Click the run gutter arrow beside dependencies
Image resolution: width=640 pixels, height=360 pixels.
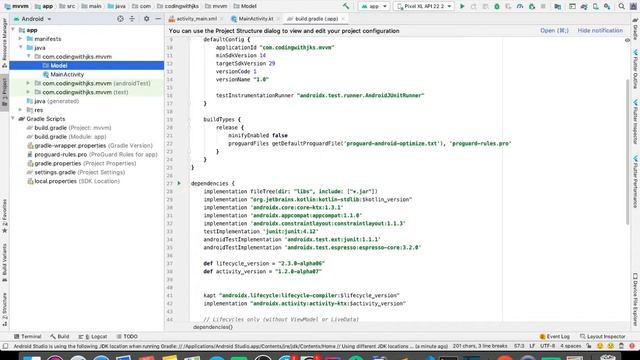point(179,183)
